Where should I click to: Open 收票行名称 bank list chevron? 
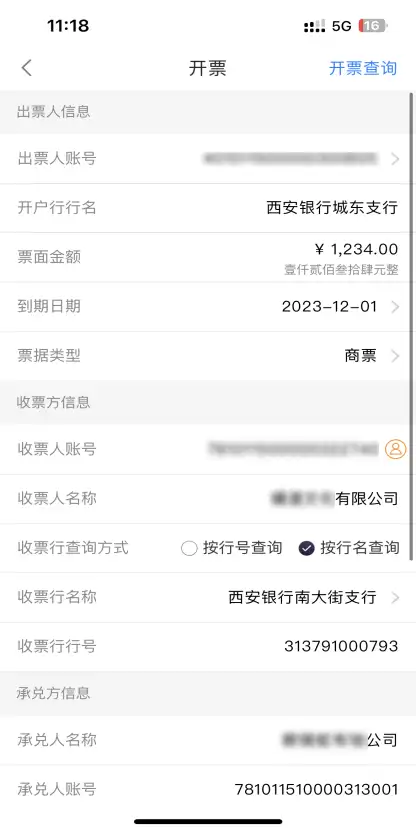point(395,597)
